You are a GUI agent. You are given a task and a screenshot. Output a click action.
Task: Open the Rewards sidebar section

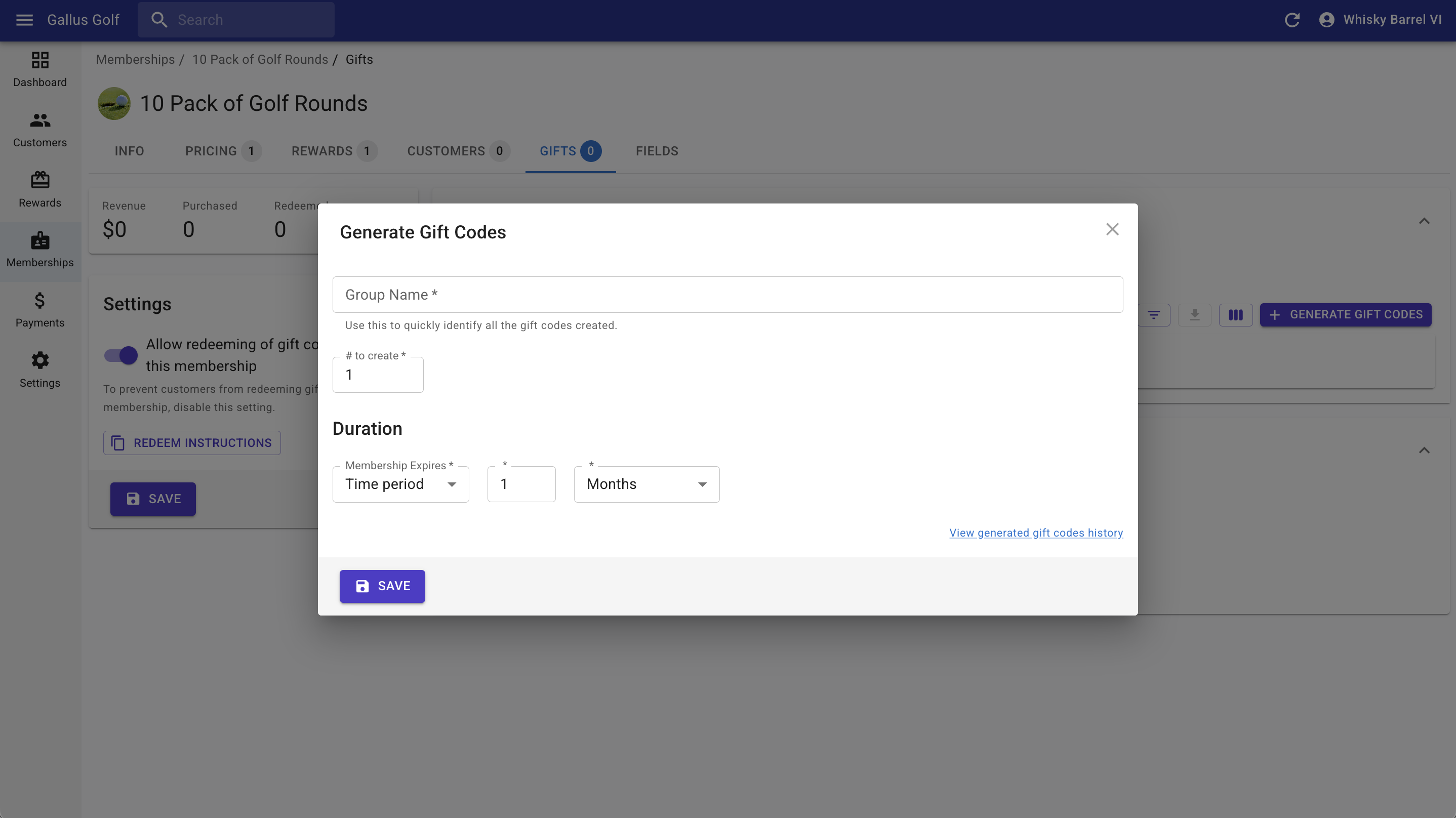pyautogui.click(x=39, y=189)
